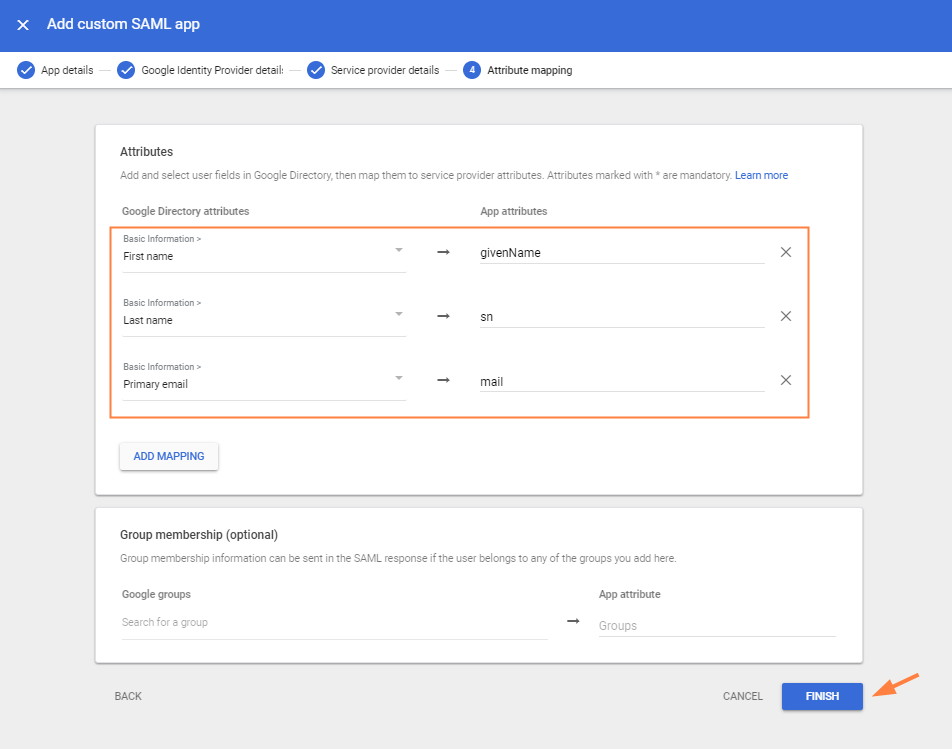Click the Service provider details step checkmark
The height and width of the screenshot is (749, 952).
(x=316, y=70)
